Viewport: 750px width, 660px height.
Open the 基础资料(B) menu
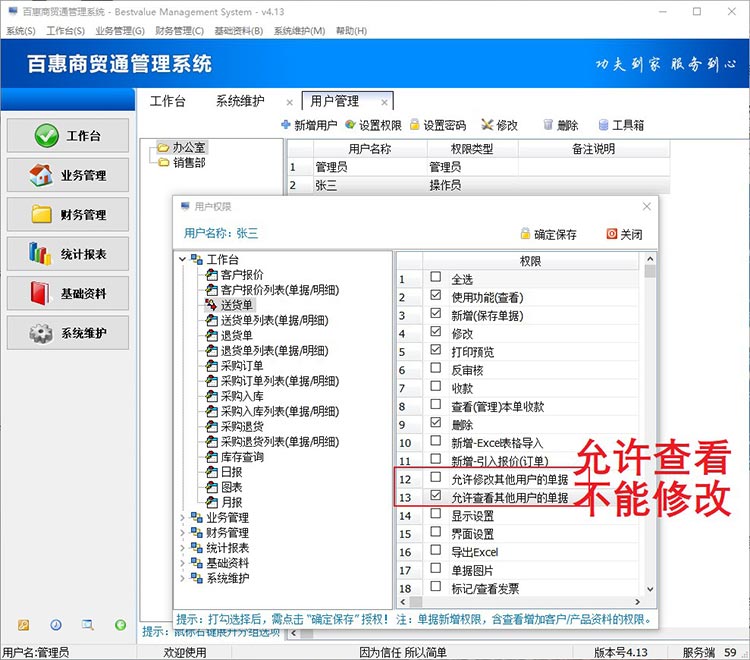239,31
